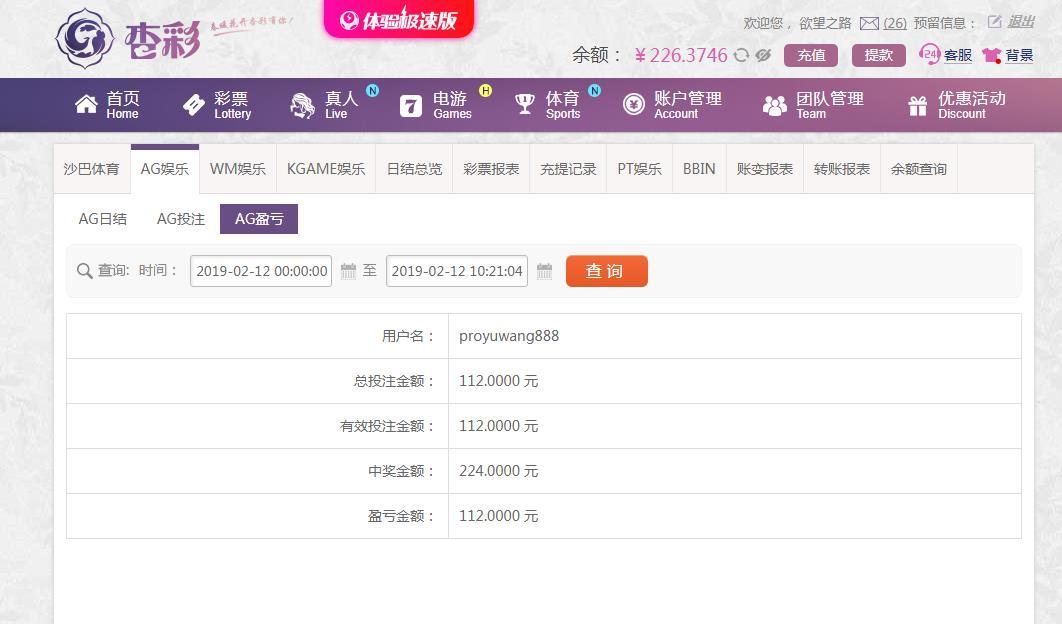Click balance amount ￥226.3746

[x=681, y=55]
